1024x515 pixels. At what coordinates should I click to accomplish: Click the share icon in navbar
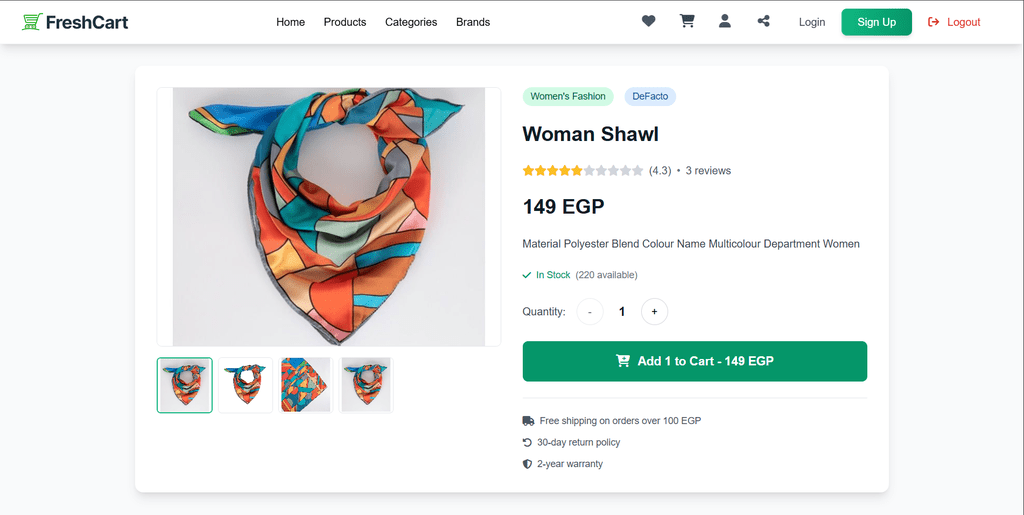(x=764, y=21)
